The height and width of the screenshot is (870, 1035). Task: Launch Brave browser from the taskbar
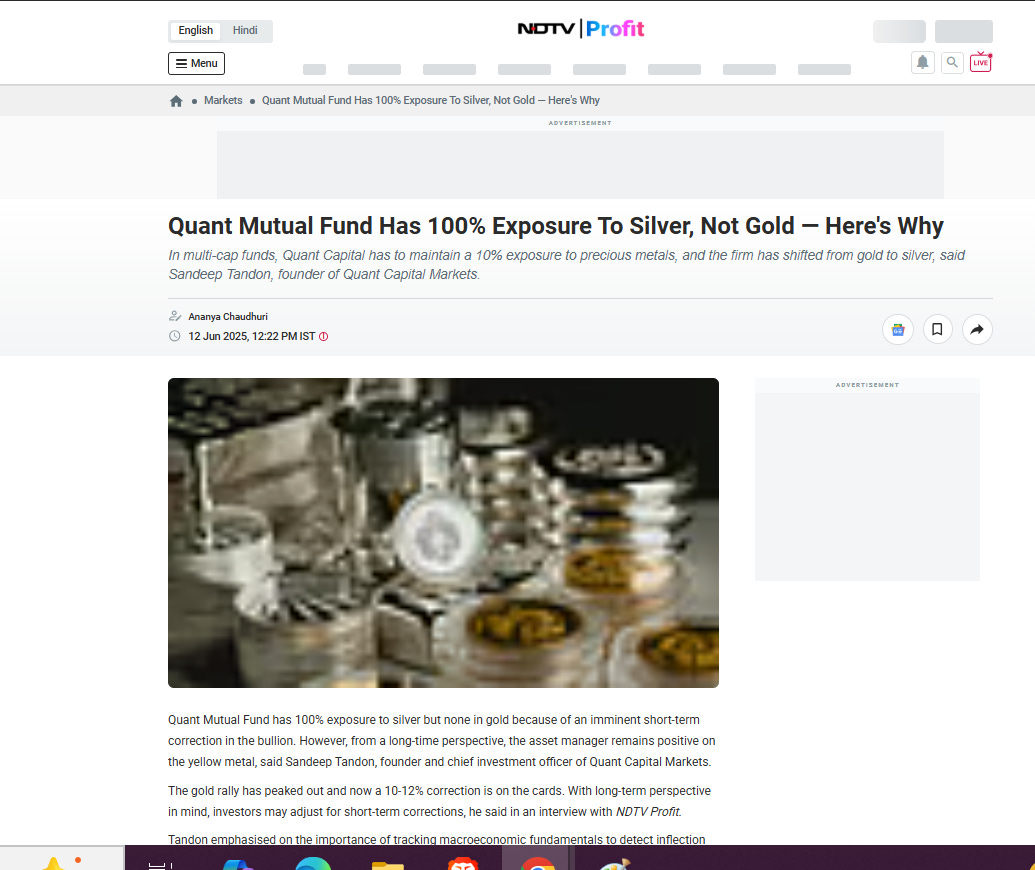[463, 862]
